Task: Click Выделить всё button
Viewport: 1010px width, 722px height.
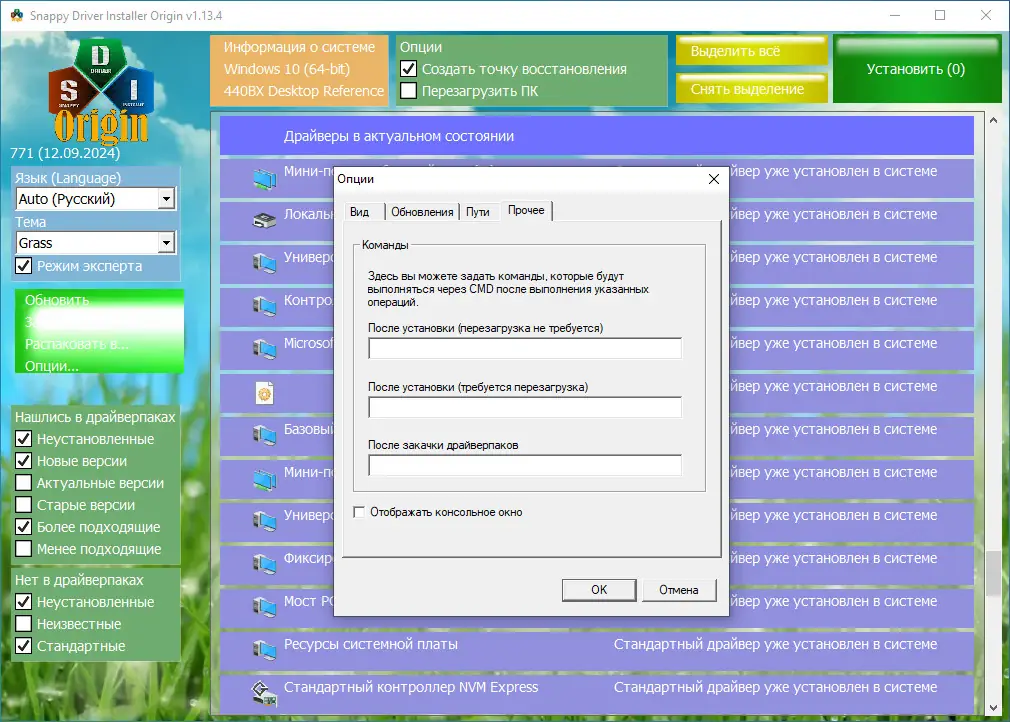Action: tap(752, 51)
